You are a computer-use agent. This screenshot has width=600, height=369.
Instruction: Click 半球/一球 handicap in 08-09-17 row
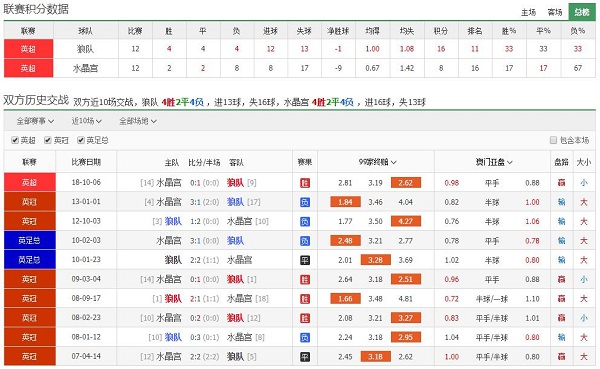click(x=492, y=299)
